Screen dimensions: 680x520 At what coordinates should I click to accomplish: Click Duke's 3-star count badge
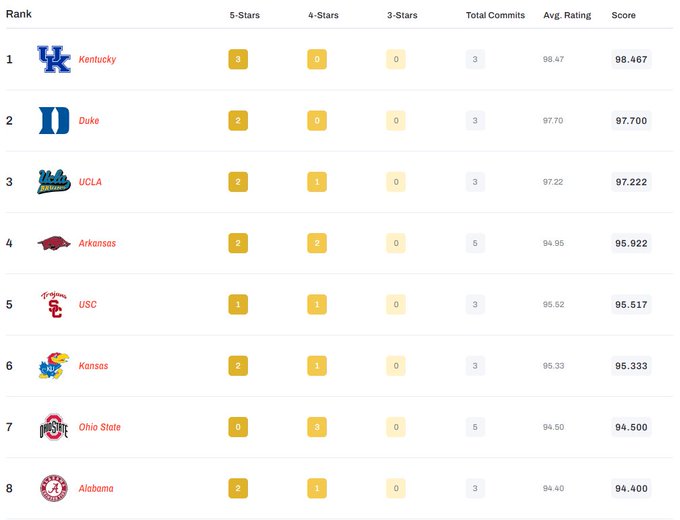pyautogui.click(x=396, y=121)
